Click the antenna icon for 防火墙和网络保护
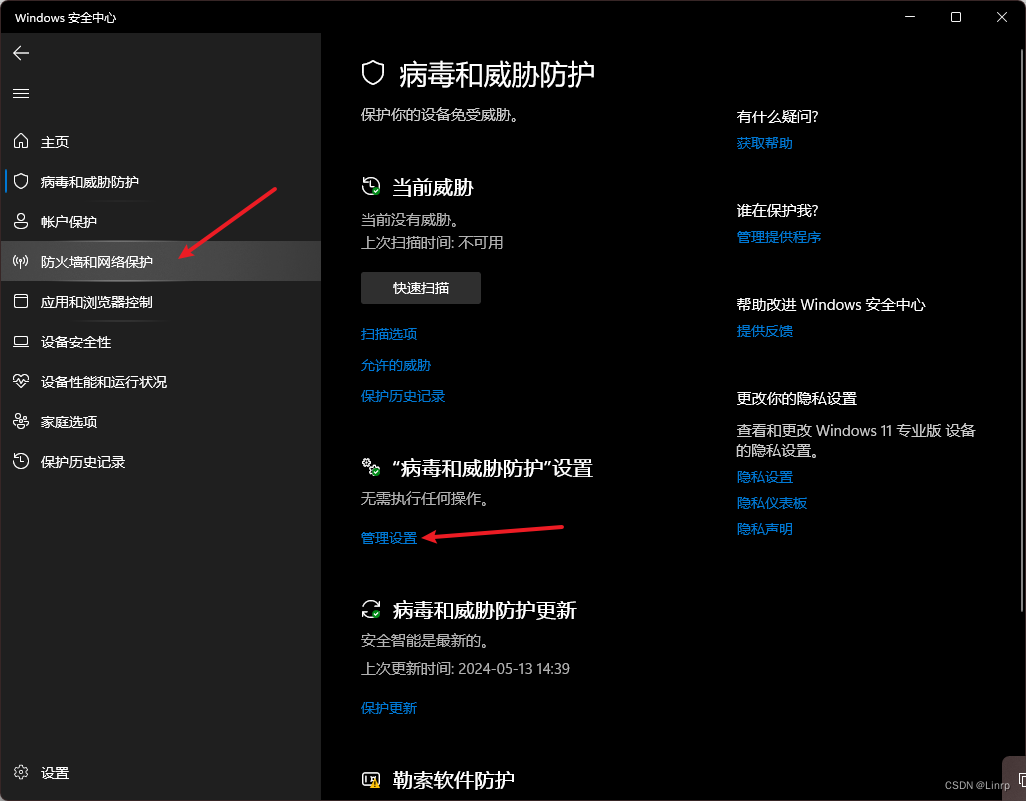Viewport: 1026px width, 801px height. click(x=21, y=262)
